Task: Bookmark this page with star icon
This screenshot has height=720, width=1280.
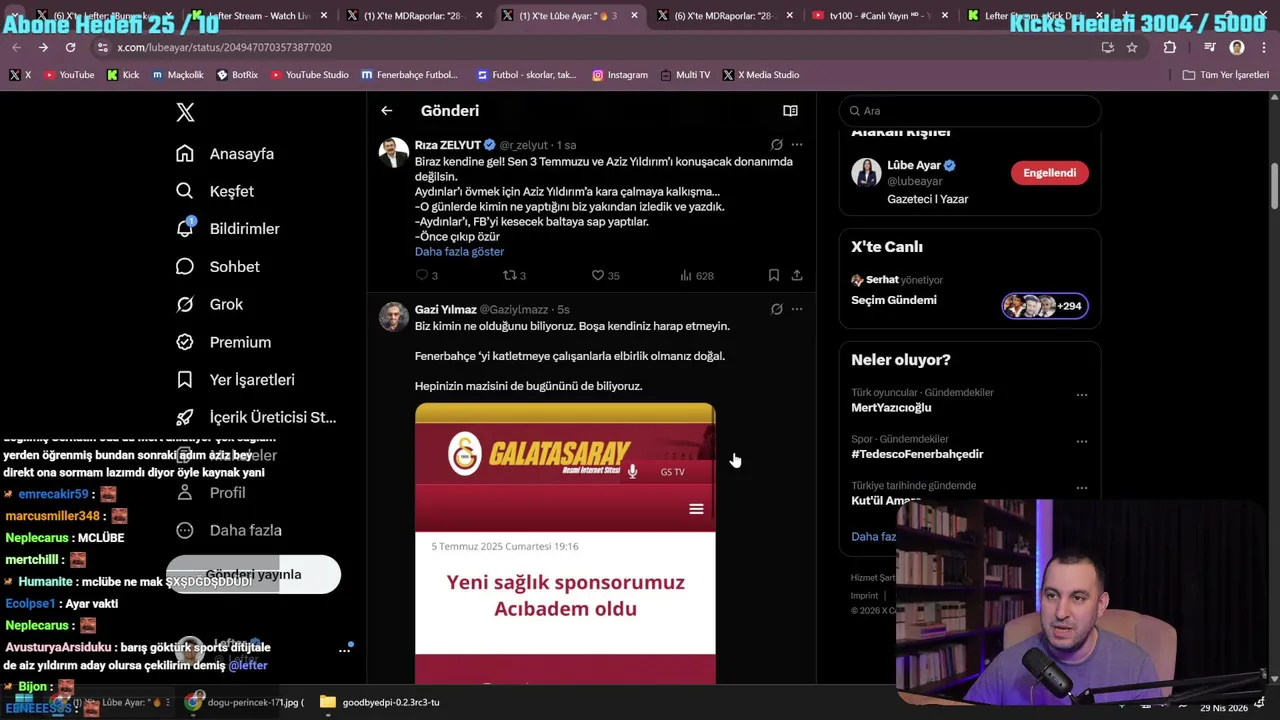Action: [1132, 47]
